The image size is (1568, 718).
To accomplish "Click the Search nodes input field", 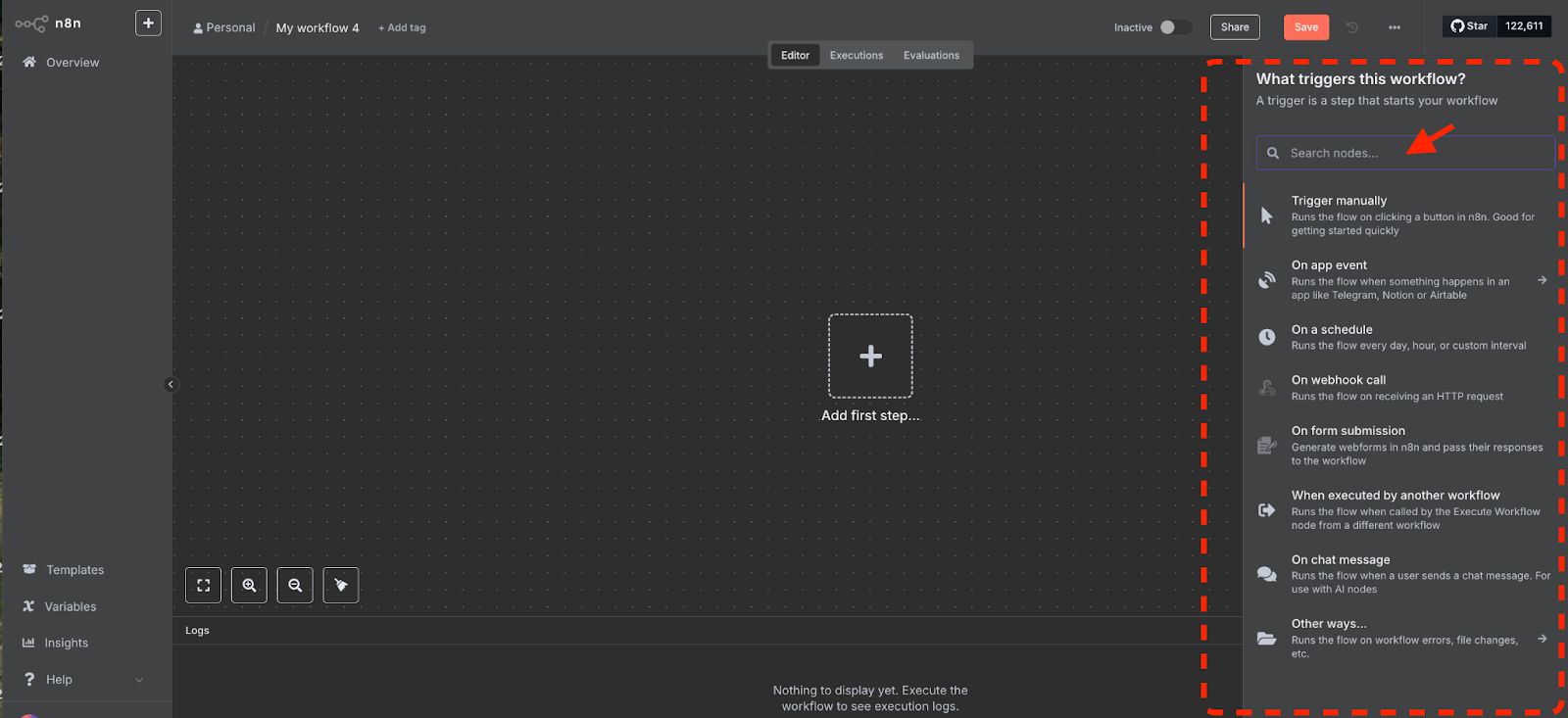I will coord(1405,153).
